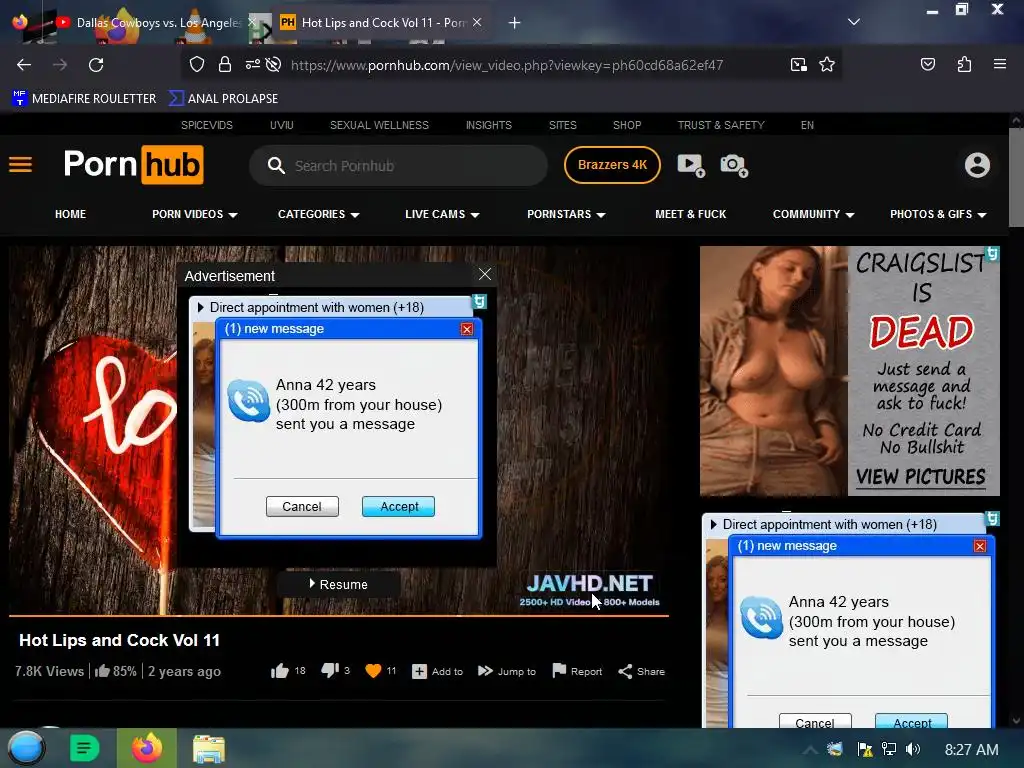Open the Firefox application menu
This screenshot has width=1024, height=768.
[x=999, y=64]
